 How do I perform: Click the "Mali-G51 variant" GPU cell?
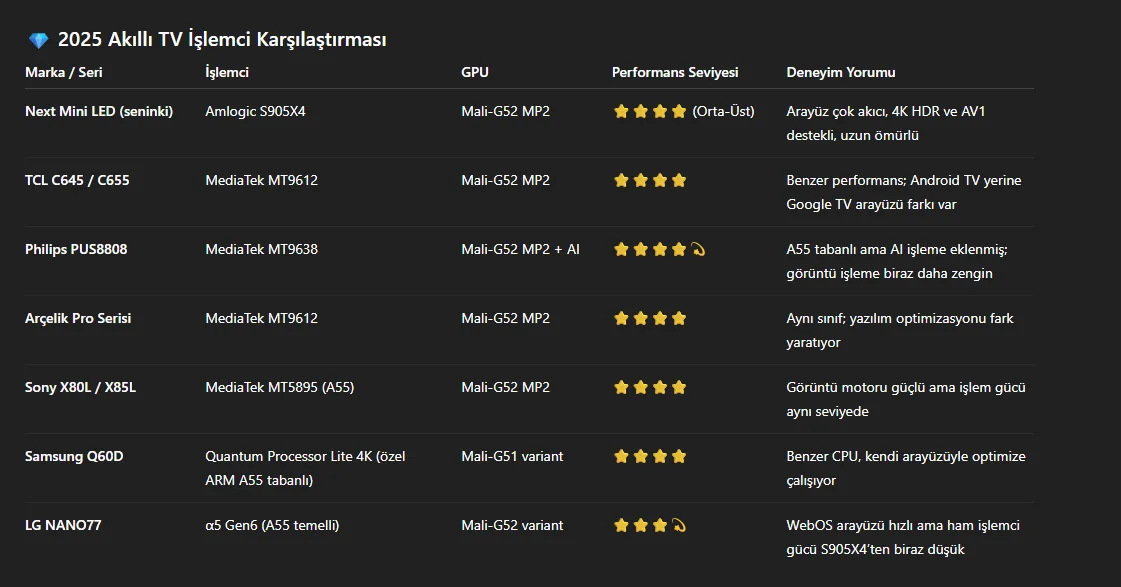click(x=512, y=456)
